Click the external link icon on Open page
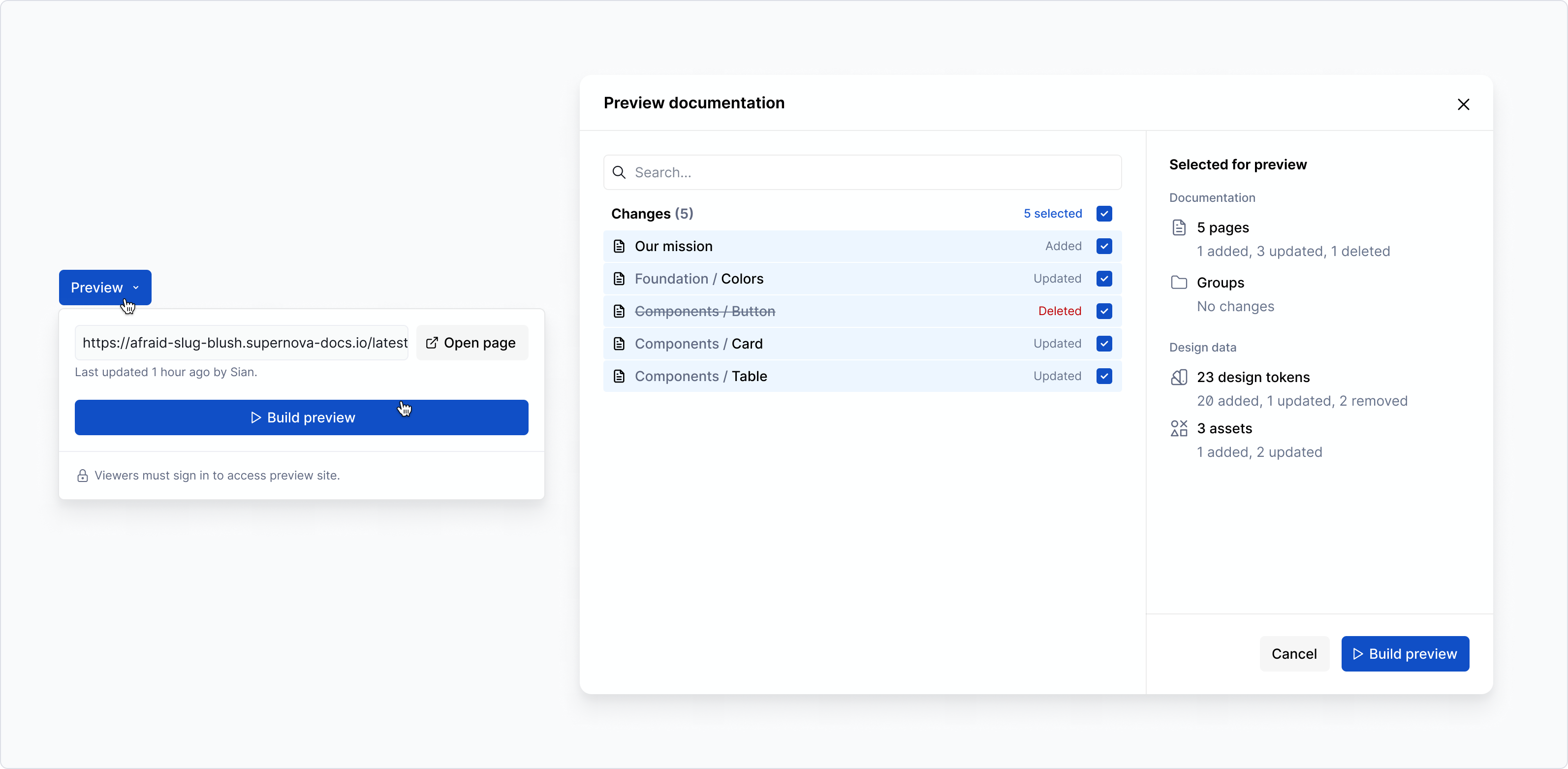This screenshot has height=769, width=1568. click(x=432, y=343)
